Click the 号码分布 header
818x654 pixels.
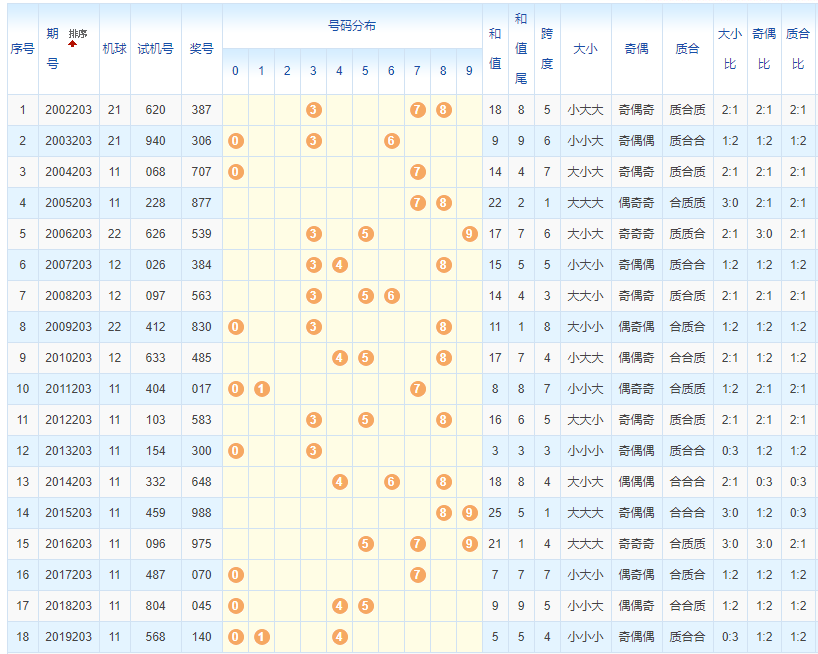point(352,26)
